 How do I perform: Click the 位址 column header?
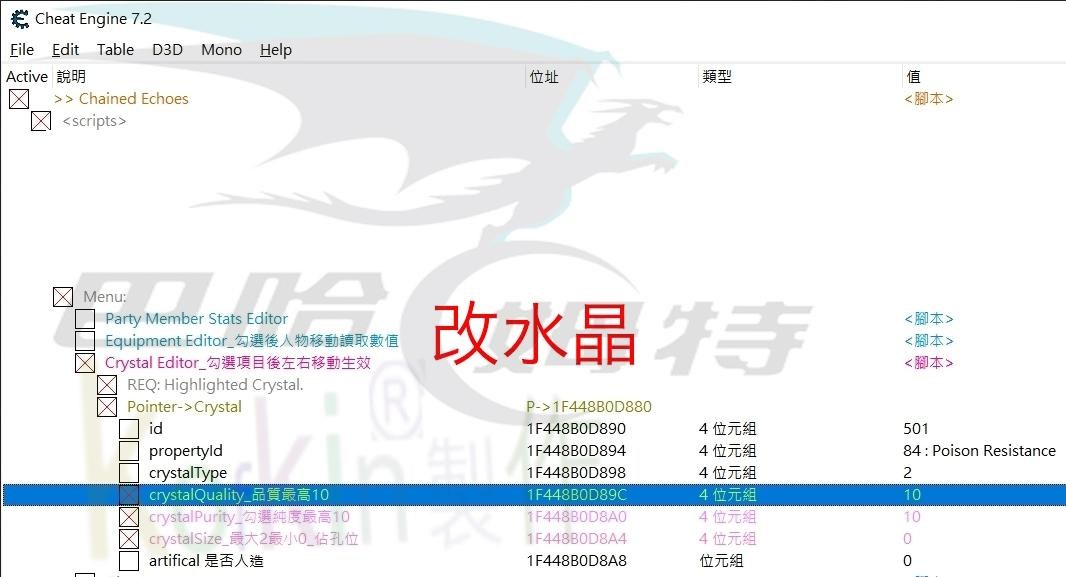click(x=544, y=76)
